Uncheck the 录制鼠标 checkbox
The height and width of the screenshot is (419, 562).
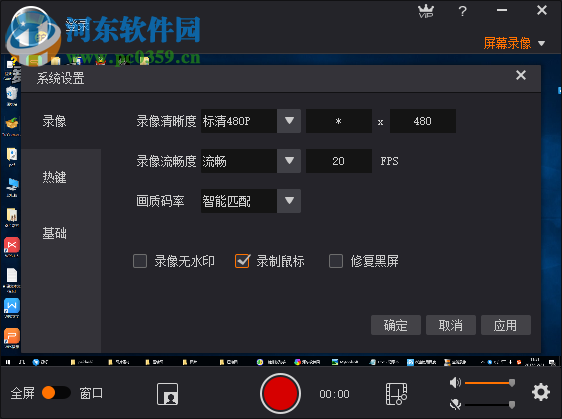(242, 261)
